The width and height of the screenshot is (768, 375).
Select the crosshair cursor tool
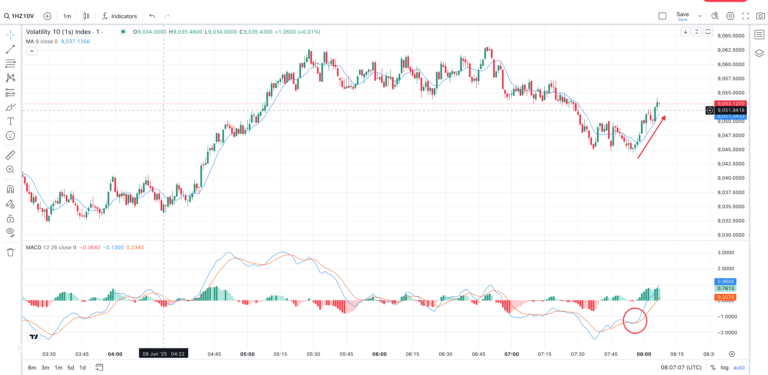(10, 35)
